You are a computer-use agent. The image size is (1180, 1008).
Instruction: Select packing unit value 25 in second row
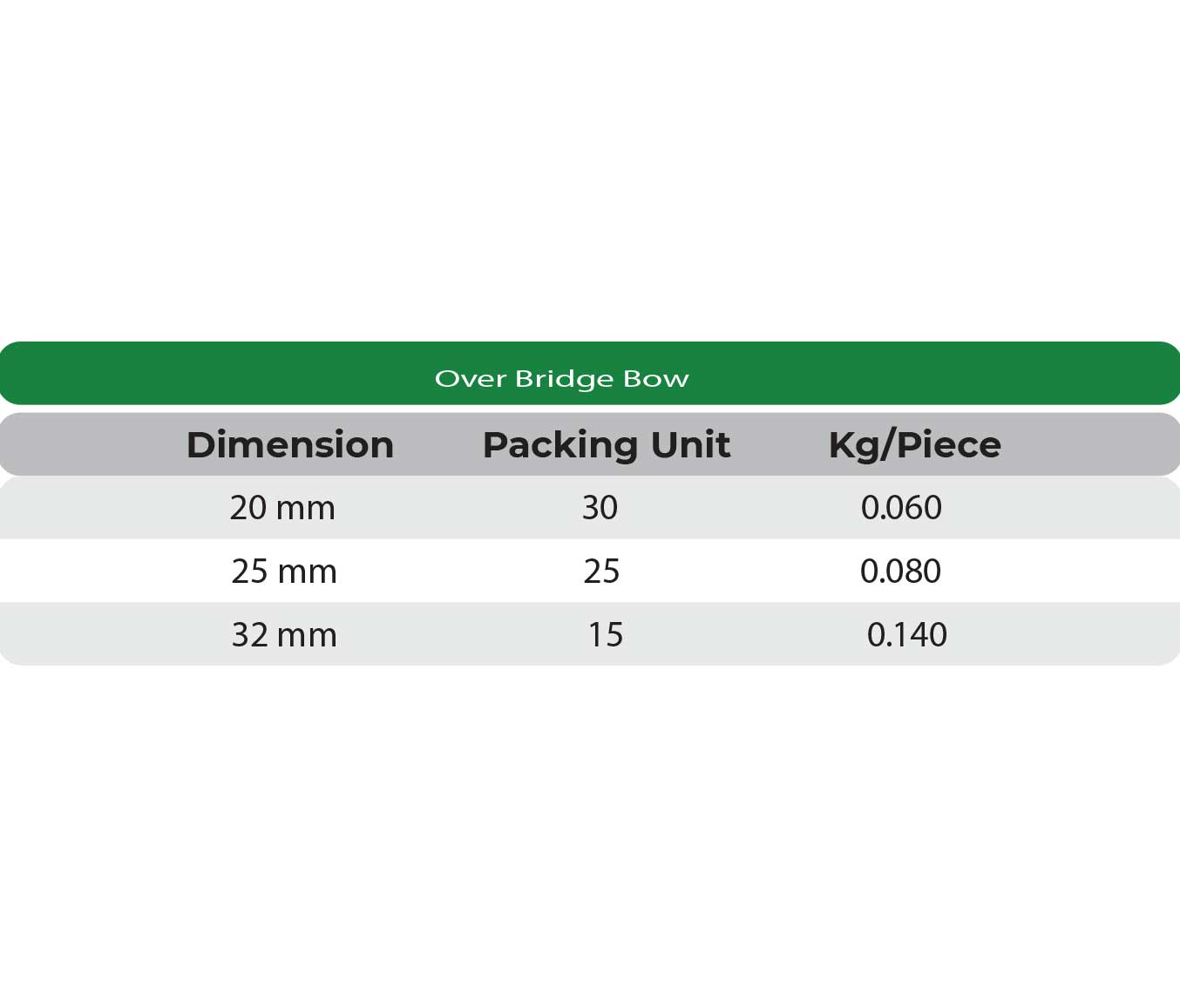(601, 572)
